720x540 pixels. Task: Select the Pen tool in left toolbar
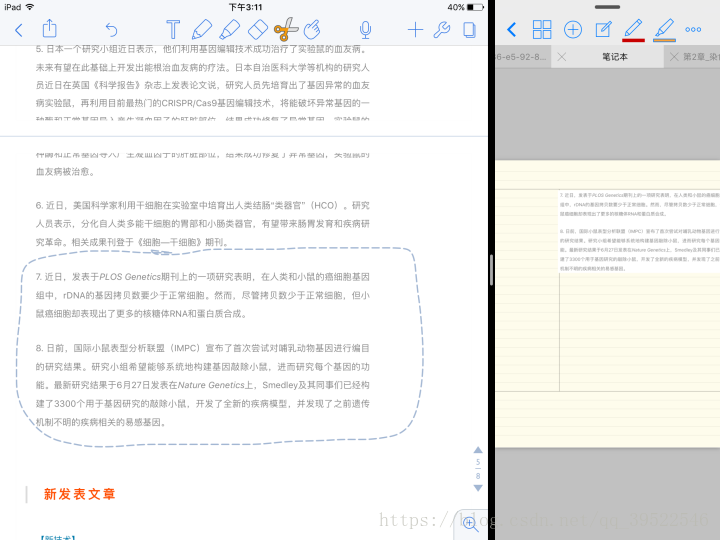click(x=202, y=29)
